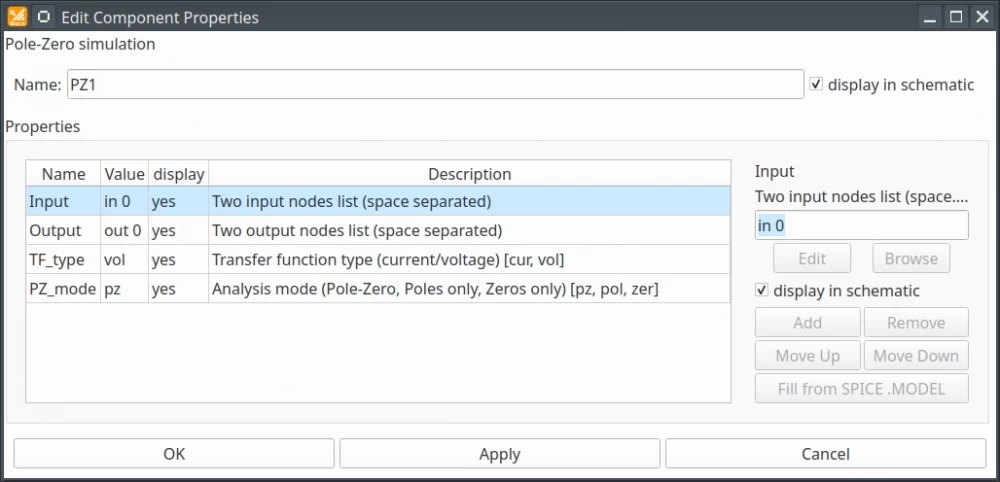Click the Cancel button
This screenshot has height=482, width=1000.
pos(826,454)
